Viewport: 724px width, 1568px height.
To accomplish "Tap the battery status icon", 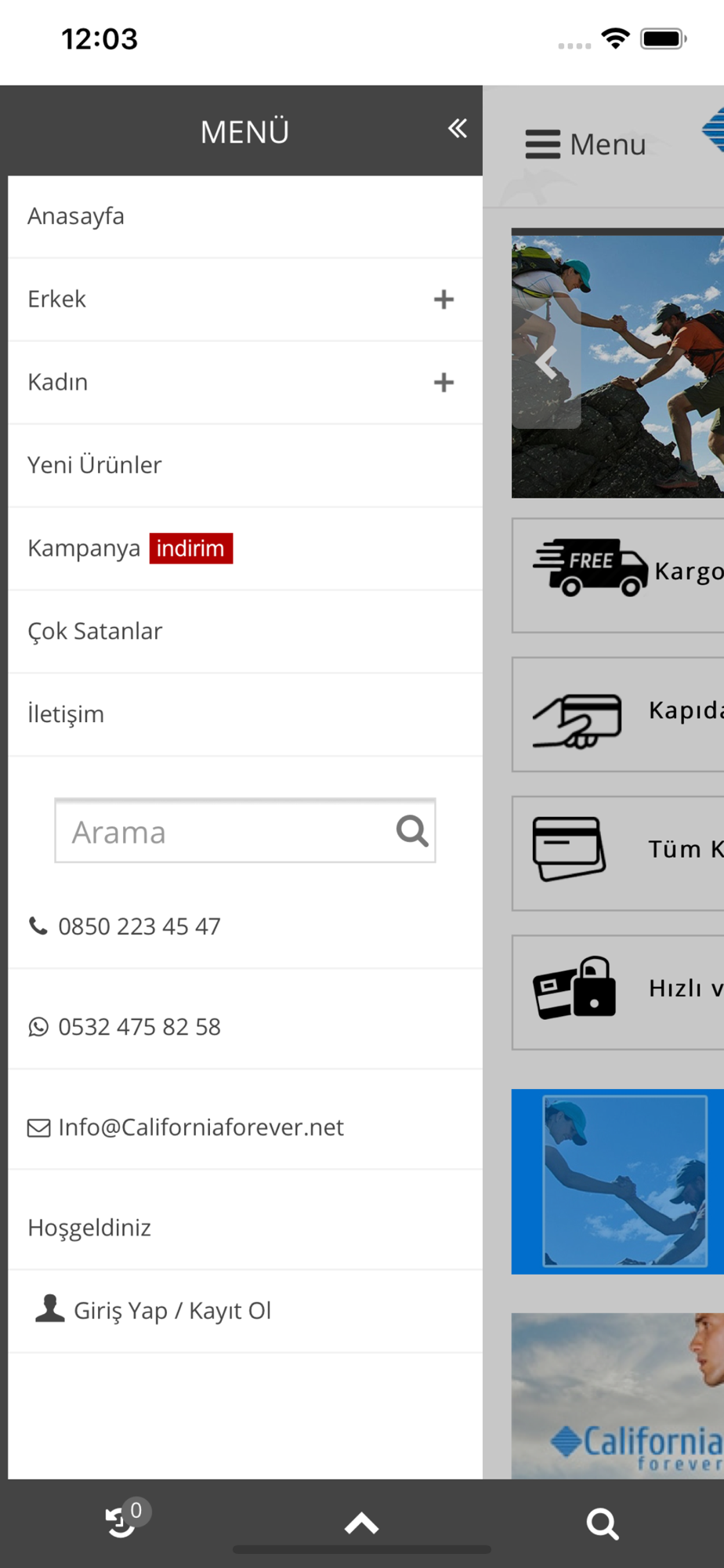I will (x=664, y=38).
